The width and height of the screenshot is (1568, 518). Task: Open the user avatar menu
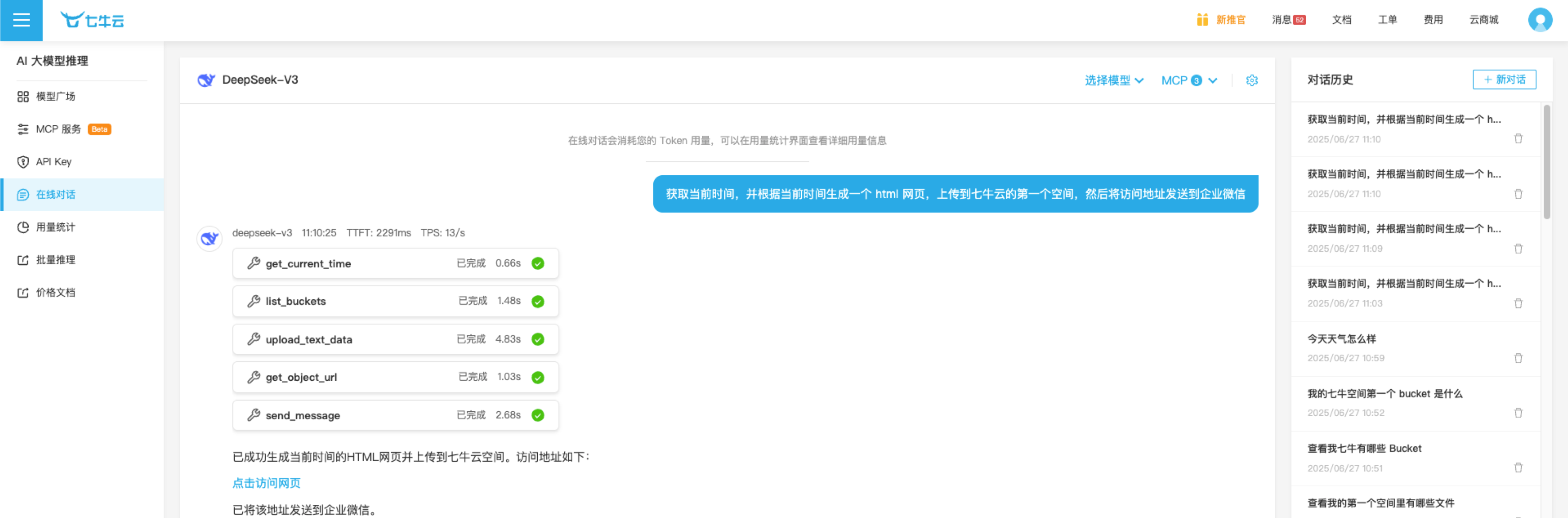[1540, 20]
